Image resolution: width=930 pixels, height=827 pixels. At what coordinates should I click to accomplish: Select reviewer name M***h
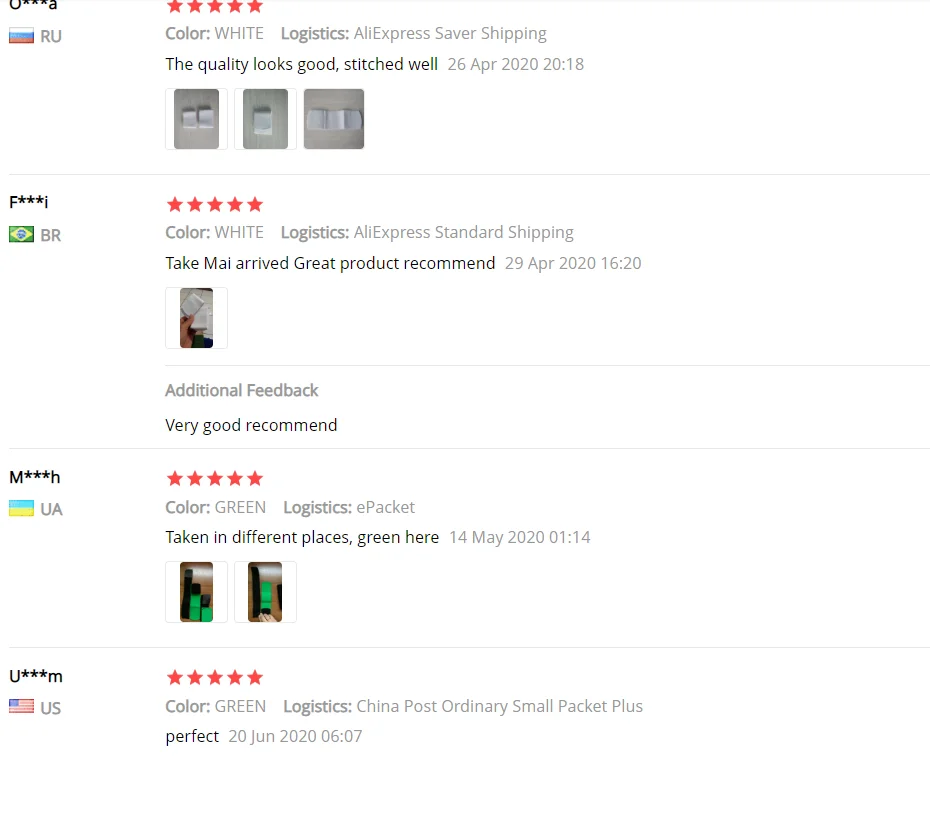pos(34,477)
